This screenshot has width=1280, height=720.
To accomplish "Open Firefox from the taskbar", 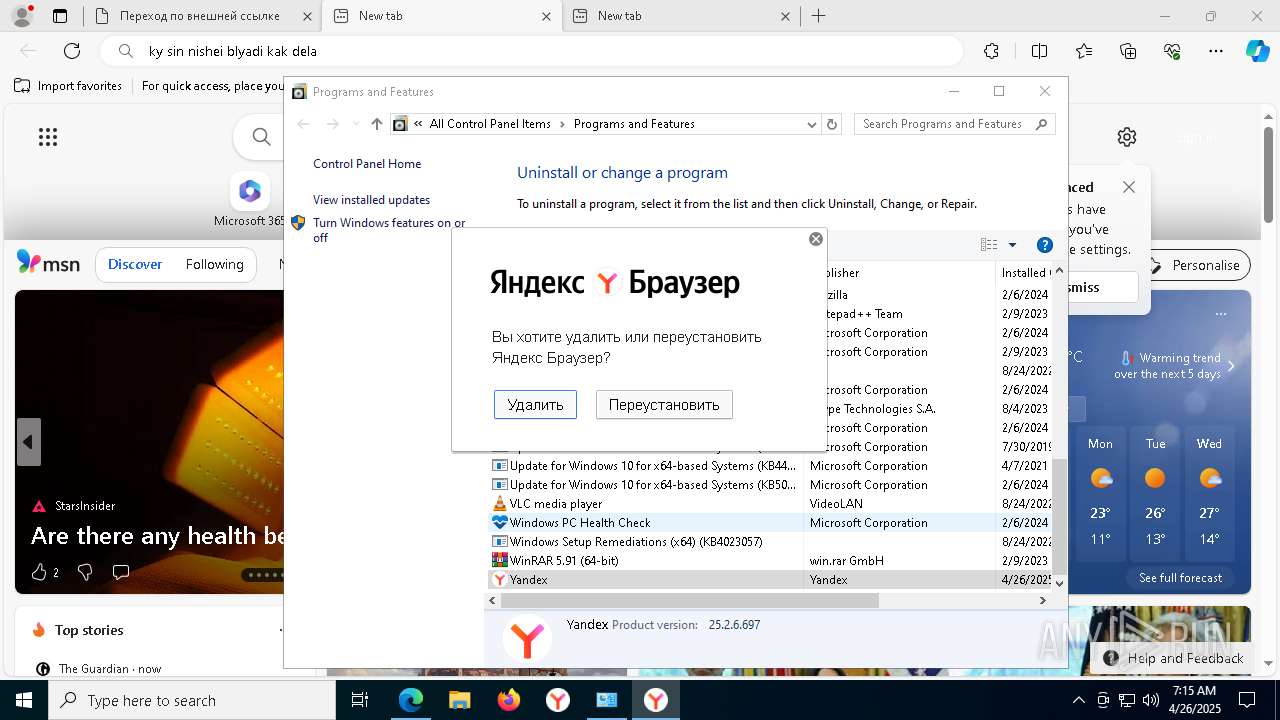I will [x=508, y=700].
